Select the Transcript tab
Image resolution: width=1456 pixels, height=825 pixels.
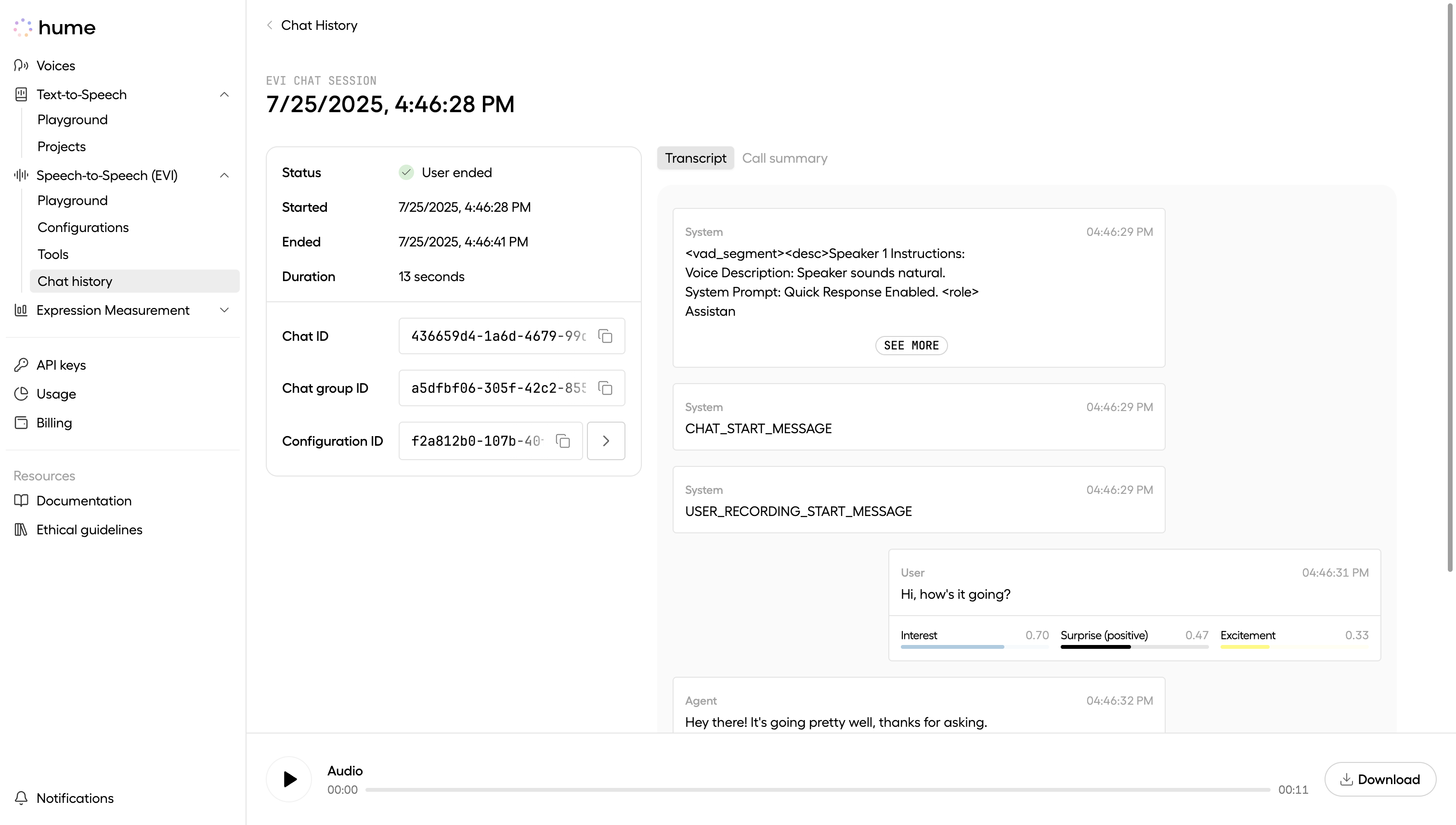point(695,158)
